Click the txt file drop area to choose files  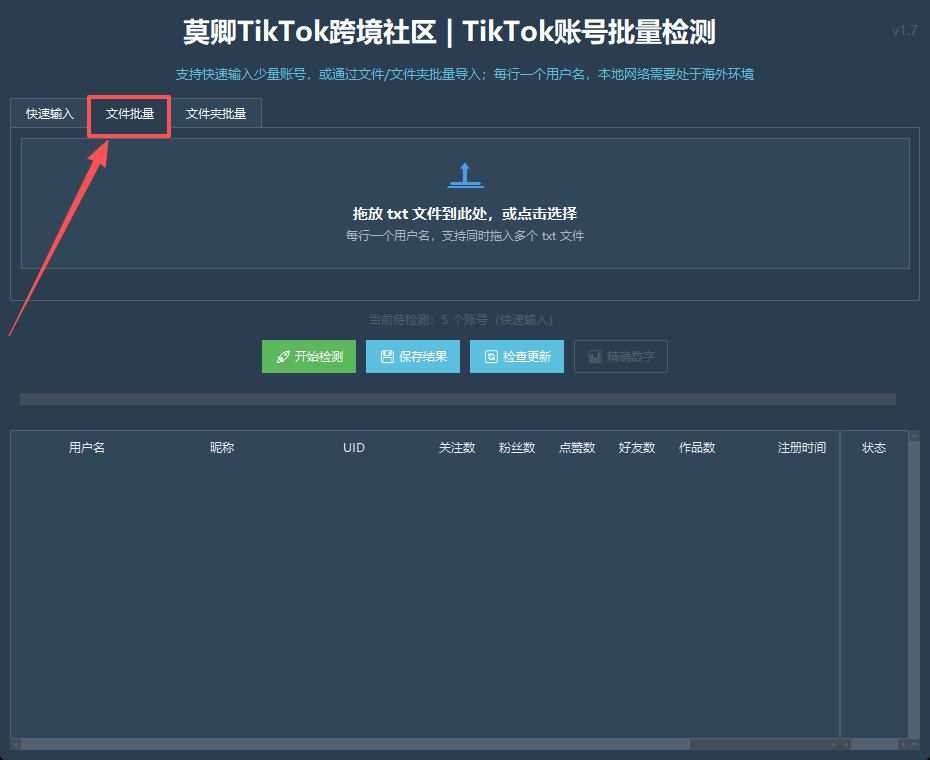[466, 203]
